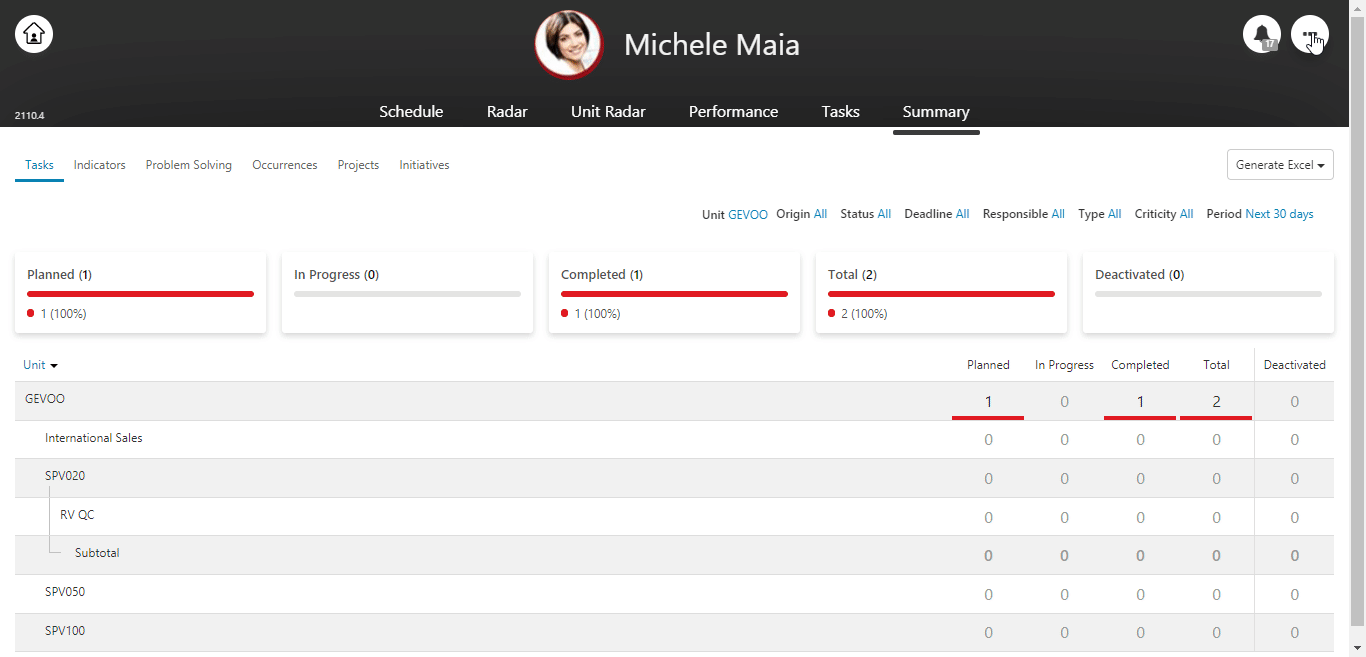The height and width of the screenshot is (657, 1366).
Task: Select the RV QC row
Action: pos(674,516)
